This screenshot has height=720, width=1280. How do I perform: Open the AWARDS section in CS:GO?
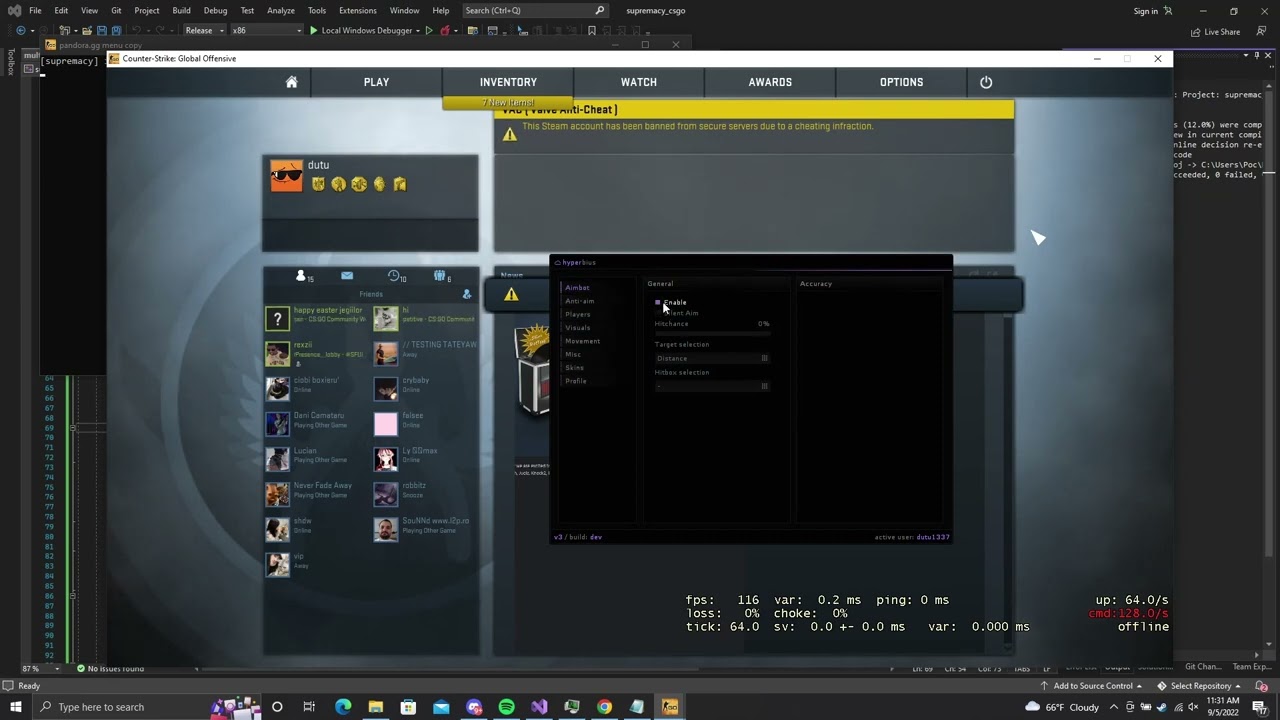[x=770, y=82]
